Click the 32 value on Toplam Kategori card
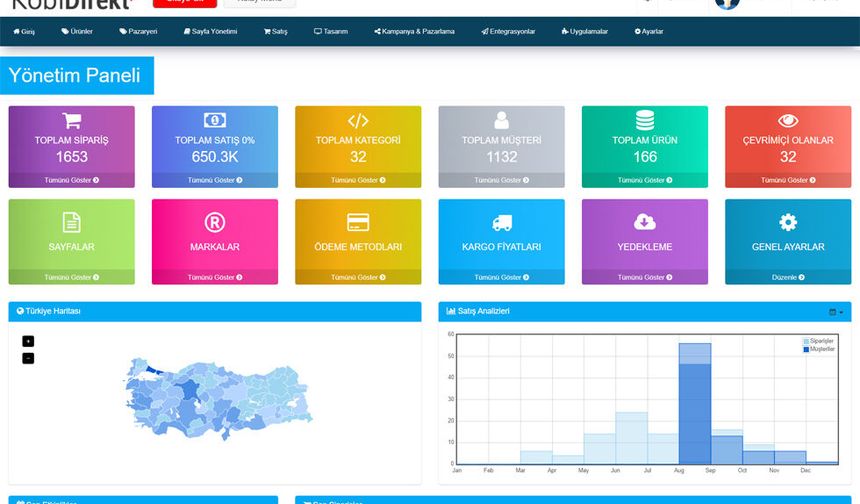Image resolution: width=860 pixels, height=504 pixels. 358,157
